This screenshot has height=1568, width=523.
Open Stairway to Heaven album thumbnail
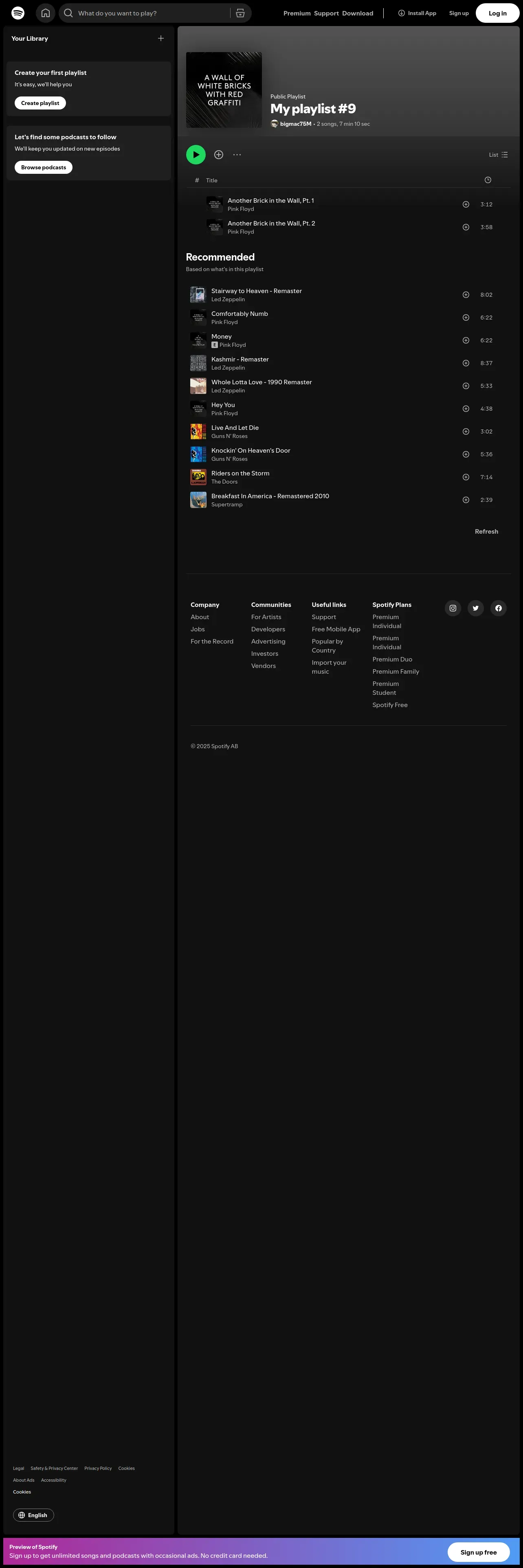pos(198,295)
